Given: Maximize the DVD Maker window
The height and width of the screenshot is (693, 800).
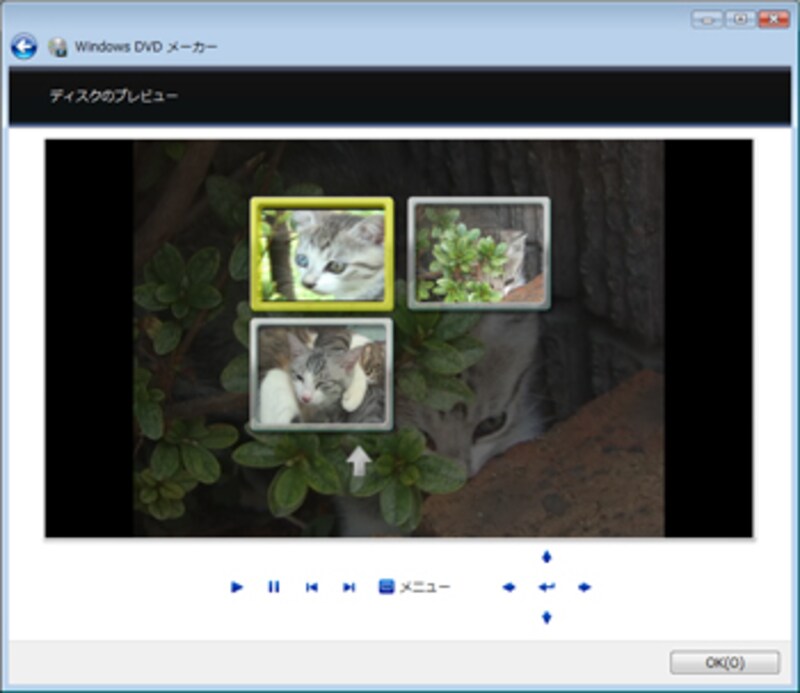Looking at the screenshot, I should tap(739, 19).
